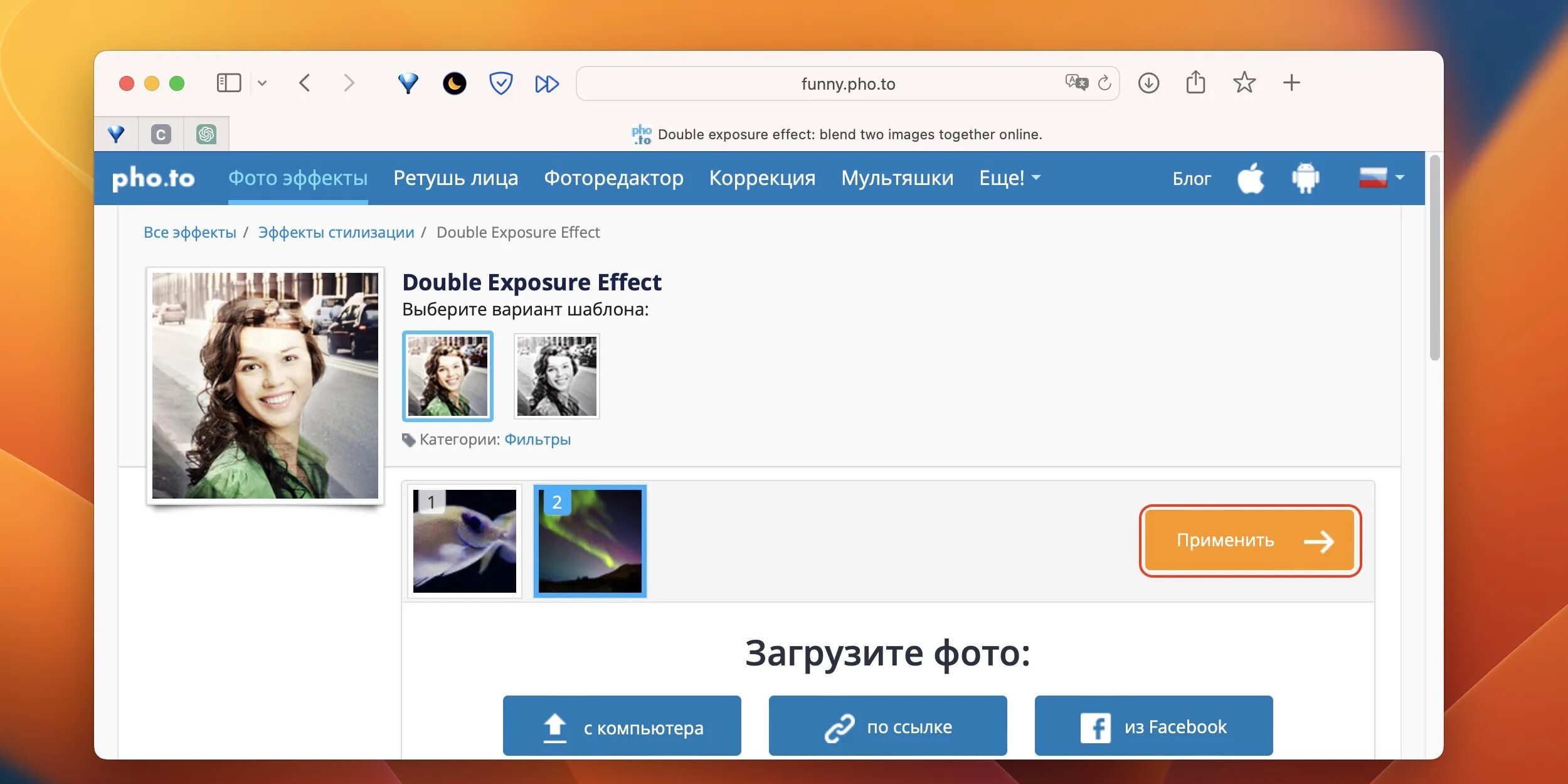Open the Блог link
This screenshot has width=1568, height=784.
click(x=1191, y=179)
